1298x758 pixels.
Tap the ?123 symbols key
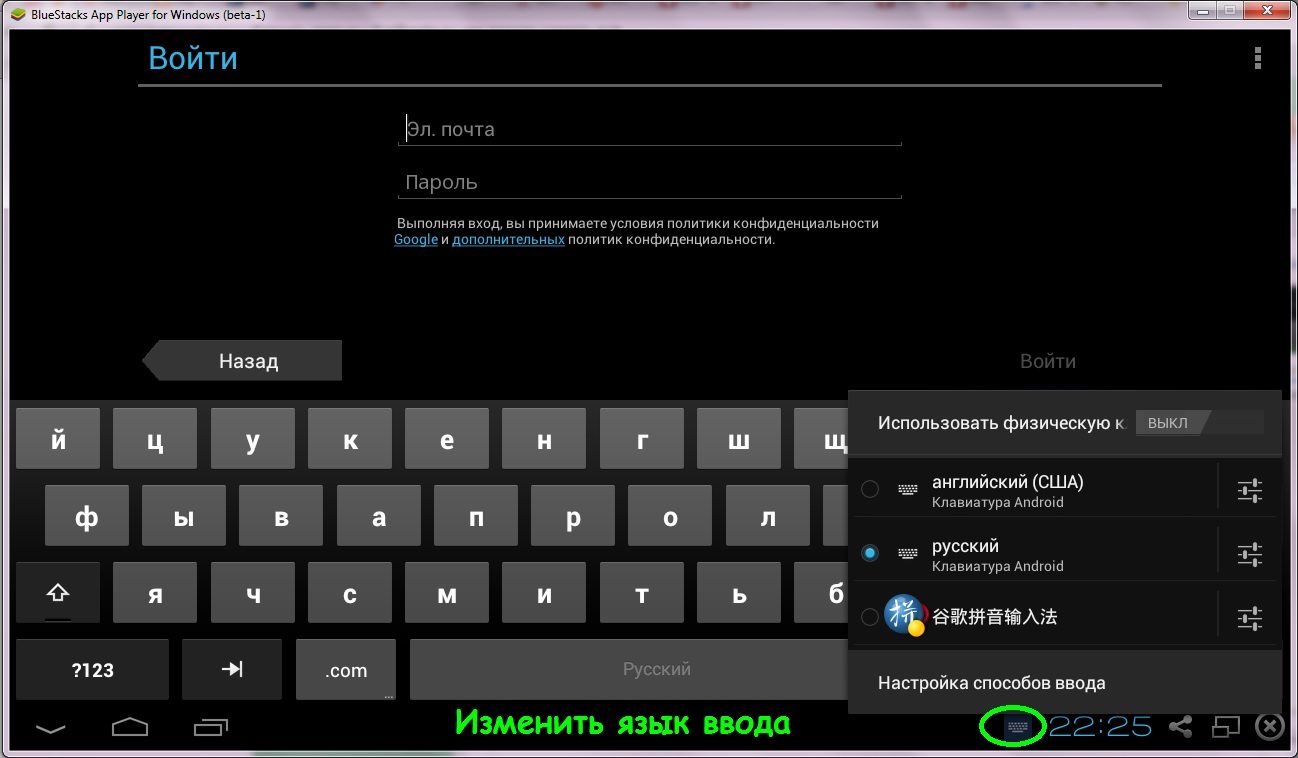point(93,669)
